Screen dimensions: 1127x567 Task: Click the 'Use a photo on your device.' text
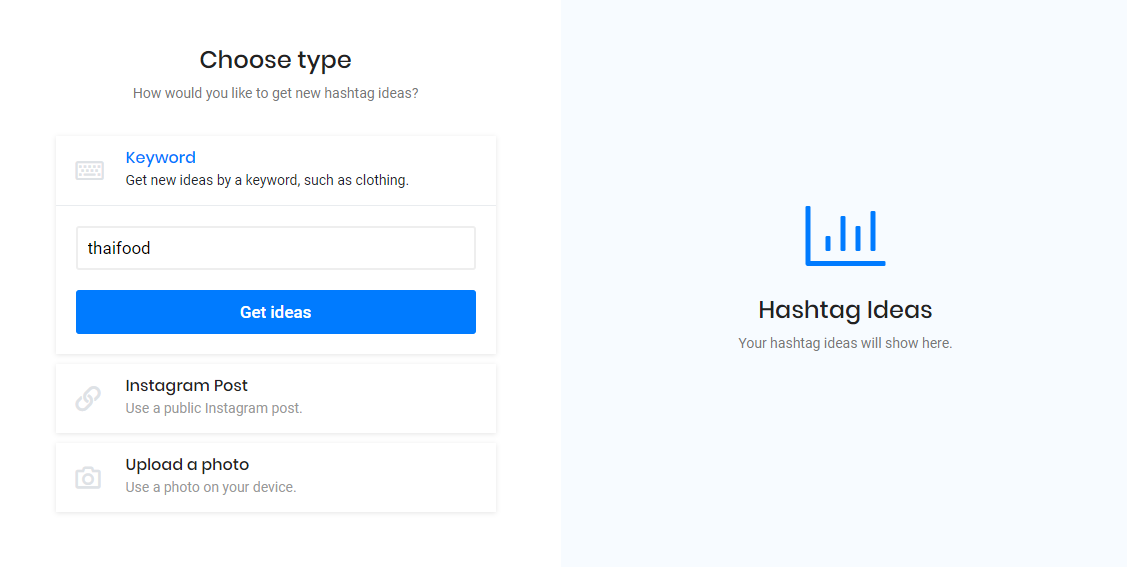(x=211, y=487)
